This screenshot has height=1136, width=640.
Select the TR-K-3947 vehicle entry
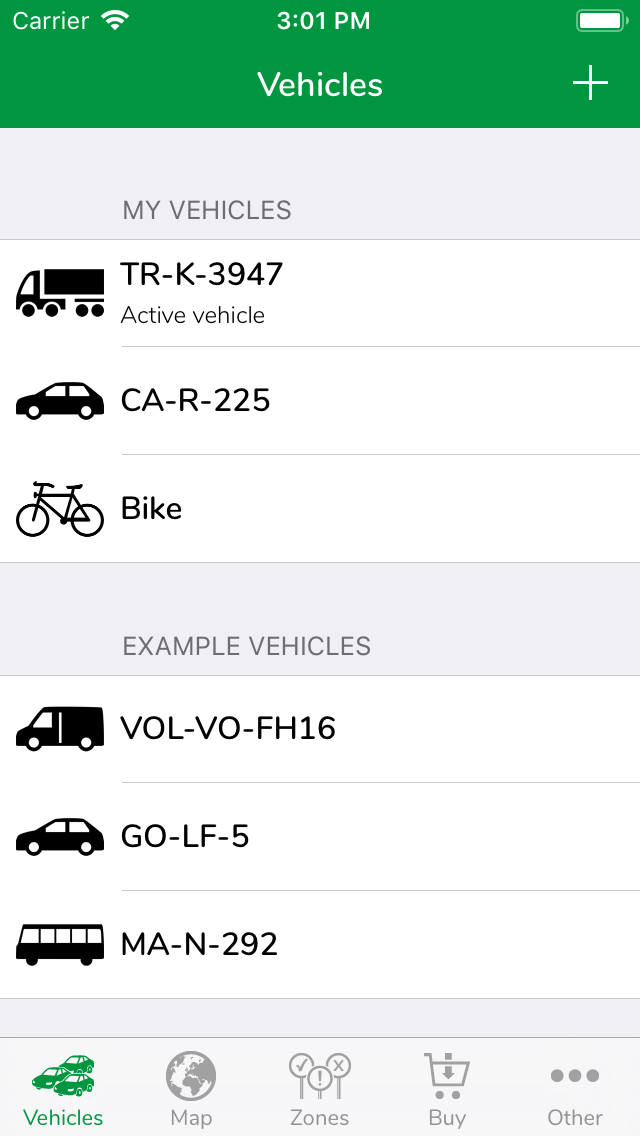320,293
